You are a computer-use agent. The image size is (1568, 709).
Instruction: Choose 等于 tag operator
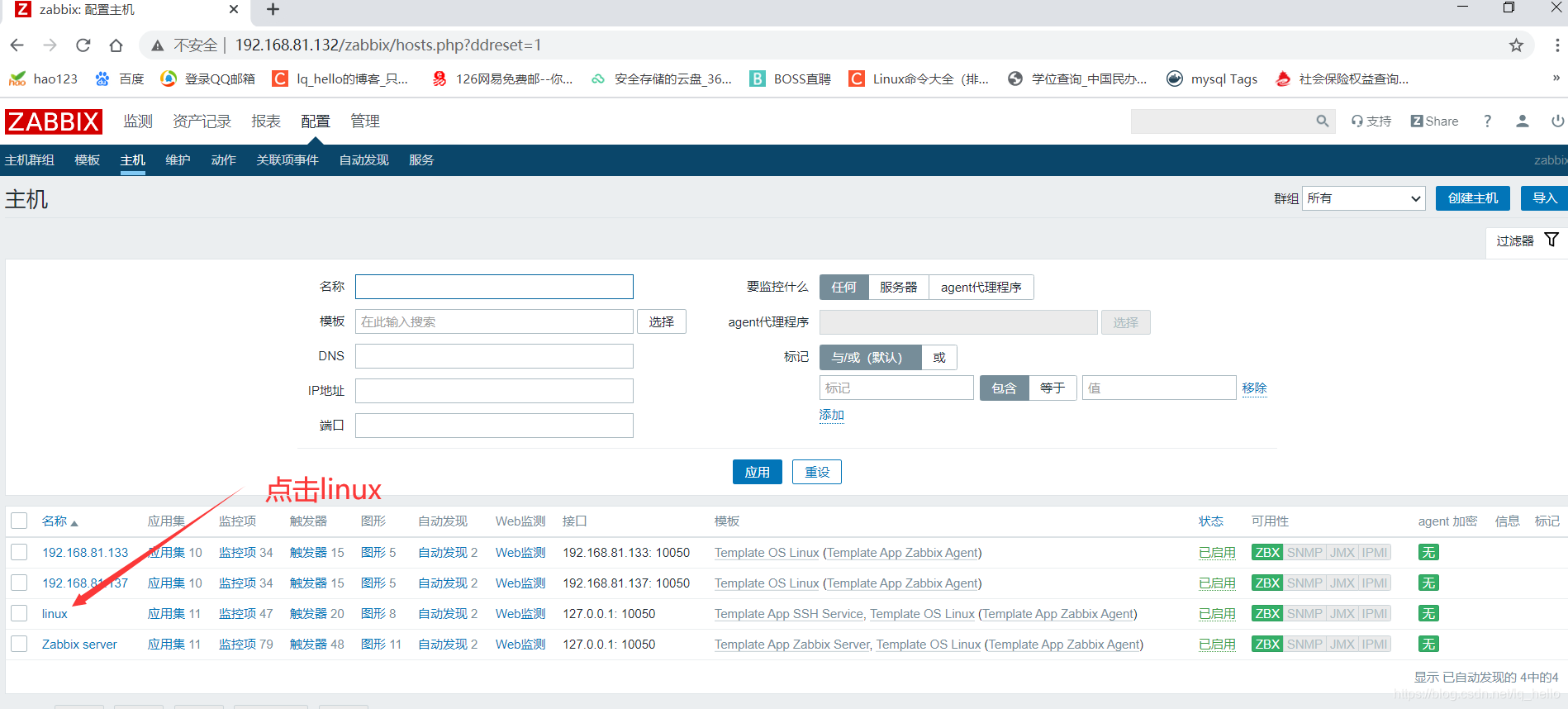(x=1052, y=388)
